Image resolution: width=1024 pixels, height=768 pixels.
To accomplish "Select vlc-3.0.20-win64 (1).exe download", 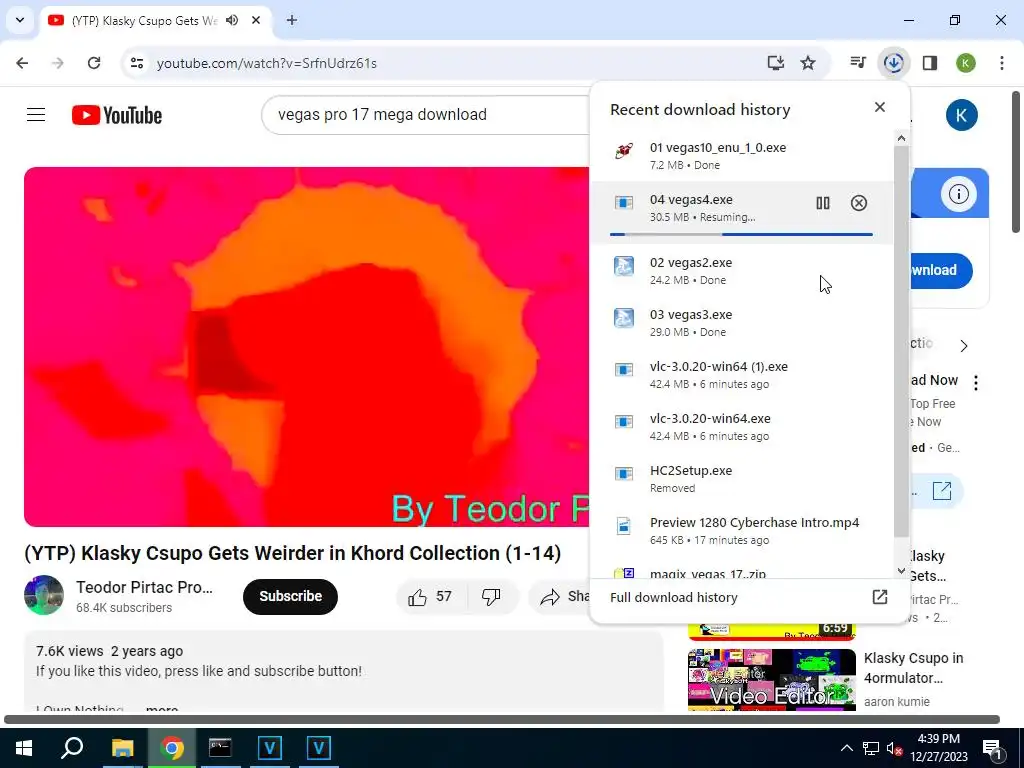I will pyautogui.click(x=741, y=375).
